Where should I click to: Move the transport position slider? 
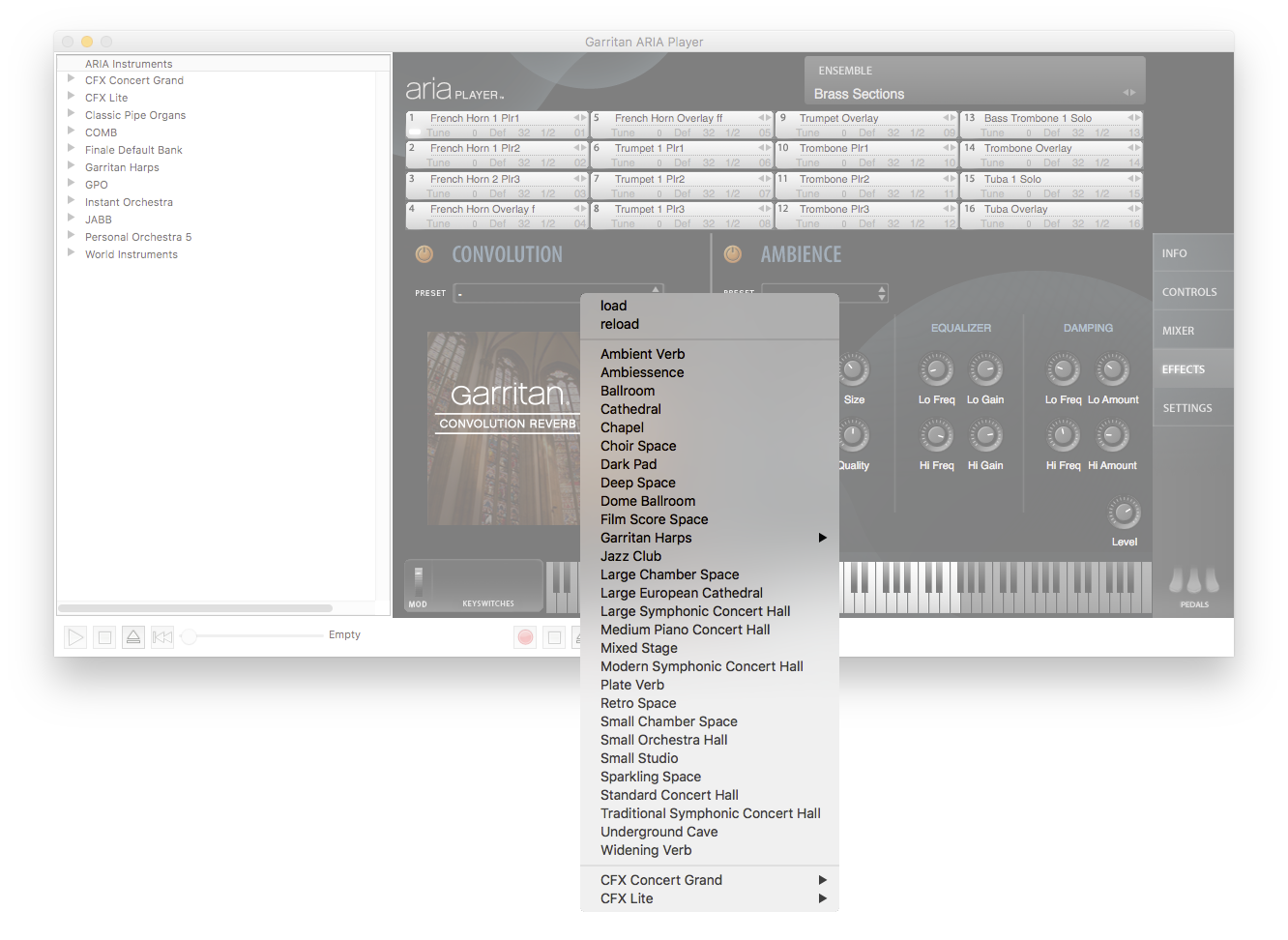[x=190, y=636]
